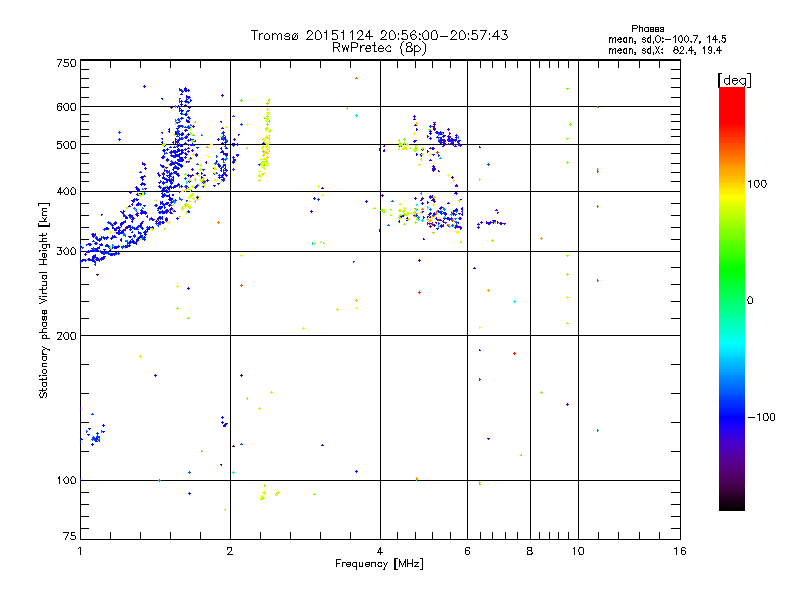
Task: Click the '[deg]' colorbar unit label
Action: click(734, 80)
